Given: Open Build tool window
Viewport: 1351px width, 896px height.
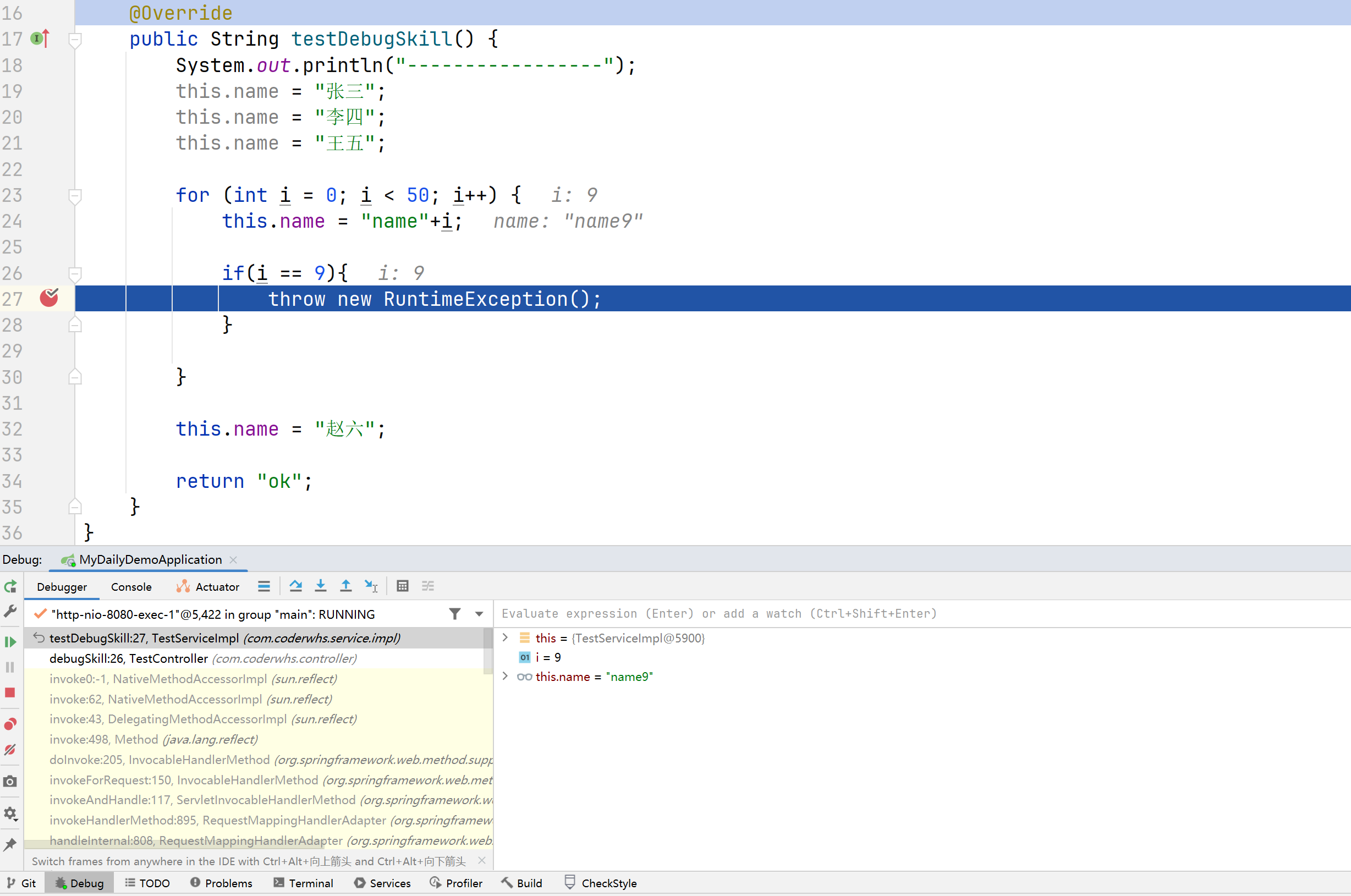Looking at the screenshot, I should 522,883.
